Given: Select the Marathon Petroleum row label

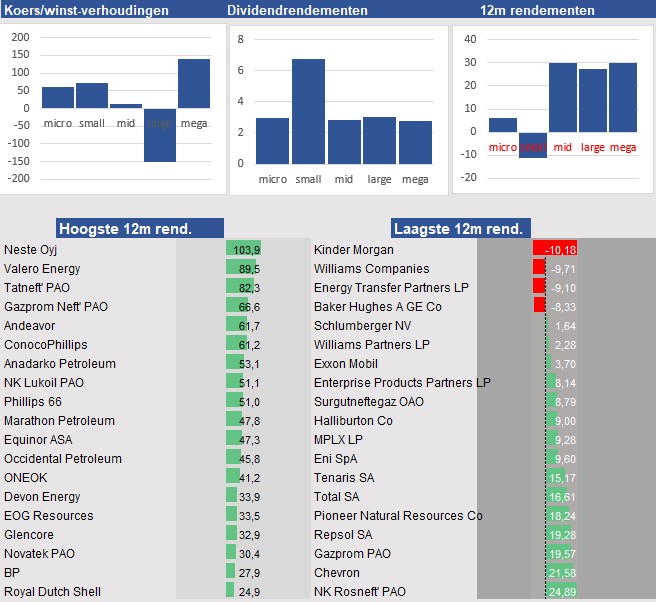Looking at the screenshot, I should (x=59, y=420).
